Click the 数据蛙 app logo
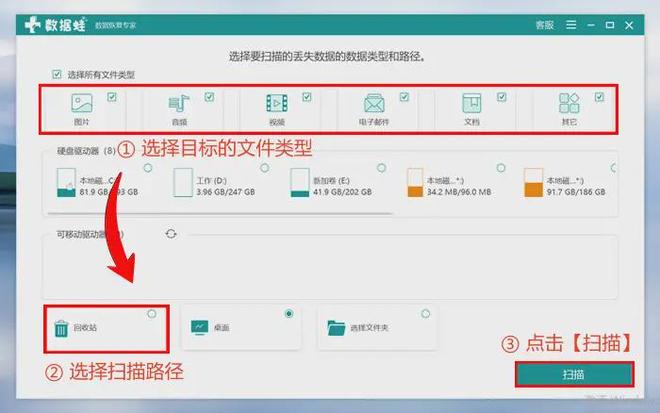Viewport: 660px width, 413px height. point(56,25)
